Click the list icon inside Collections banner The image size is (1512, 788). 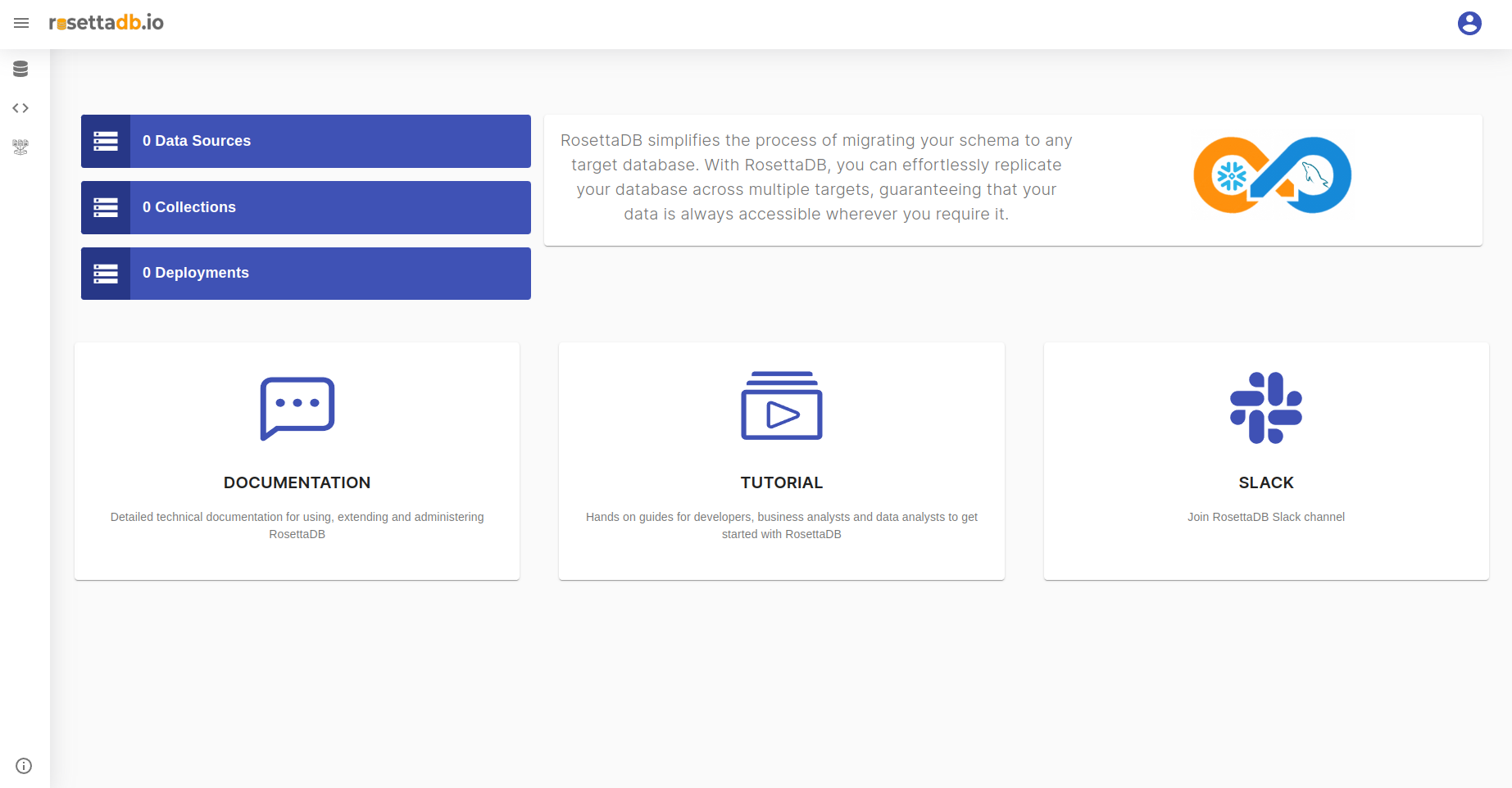pos(106,207)
